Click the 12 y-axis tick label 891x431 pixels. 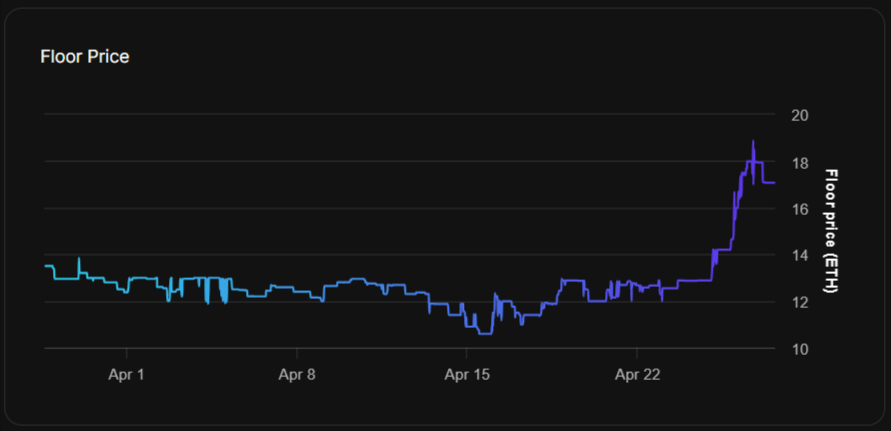coord(799,302)
